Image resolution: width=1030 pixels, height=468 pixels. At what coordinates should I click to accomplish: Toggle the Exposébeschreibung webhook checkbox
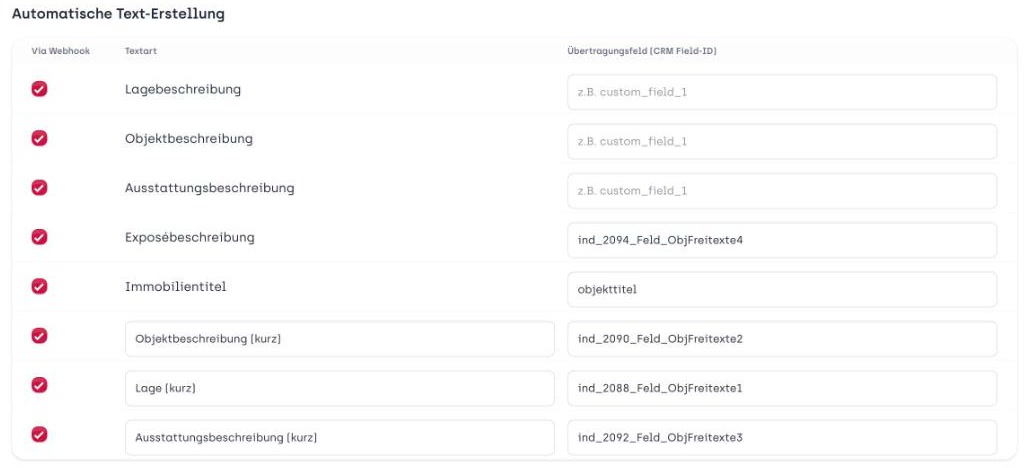coord(39,237)
